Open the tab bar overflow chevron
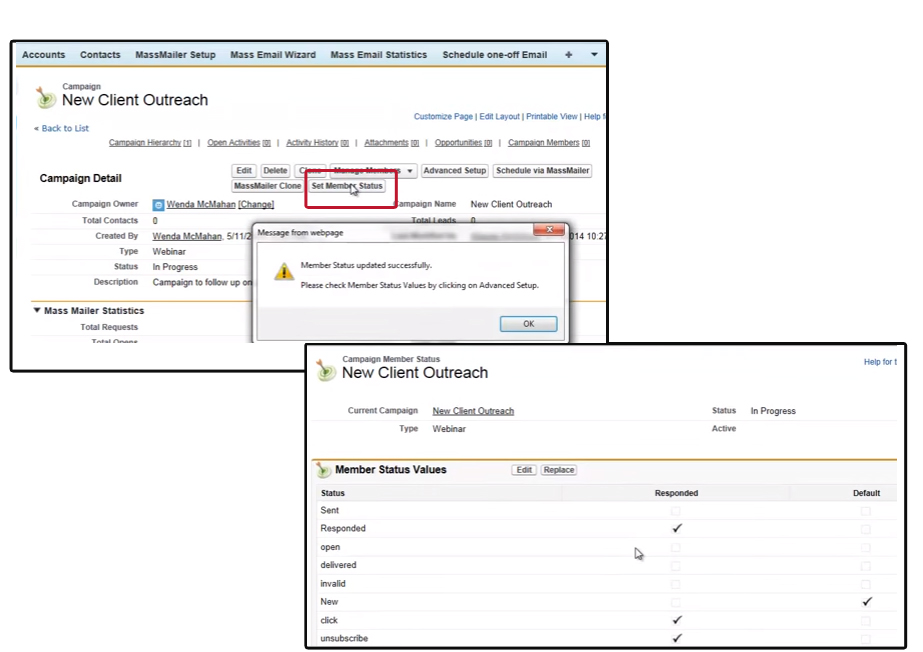Screen dimensions: 923x652 point(592,55)
